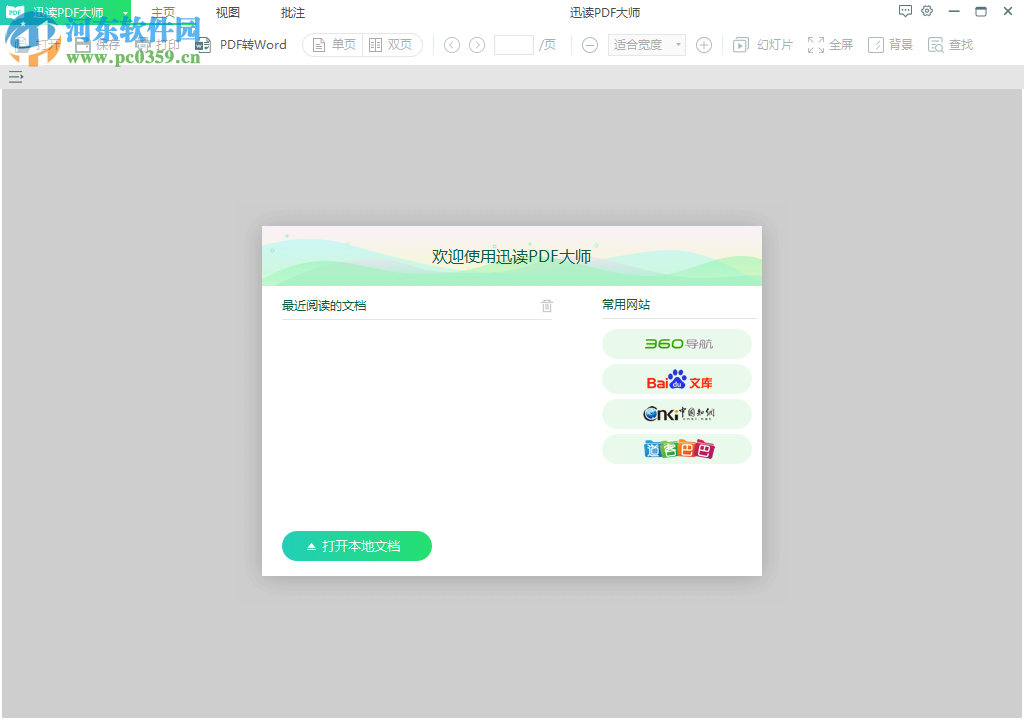Launch the PDF转Word converter
The height and width of the screenshot is (720, 1024).
click(241, 44)
